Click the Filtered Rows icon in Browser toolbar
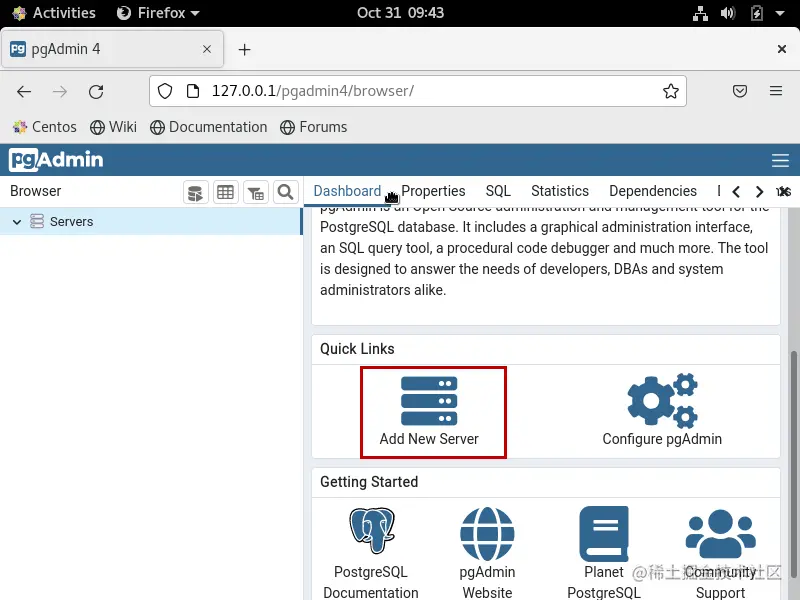Image resolution: width=800 pixels, height=600 pixels. pyautogui.click(x=256, y=193)
